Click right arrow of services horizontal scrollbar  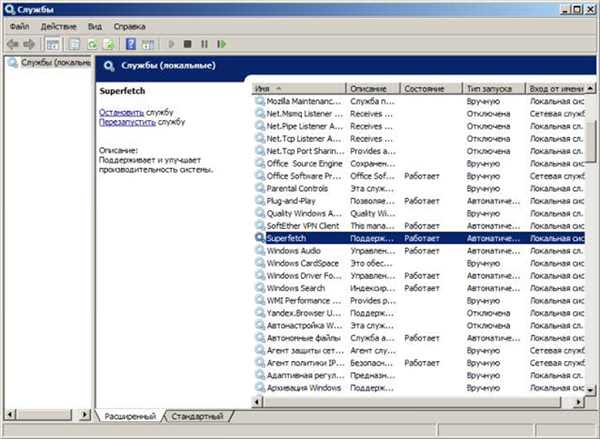point(579,402)
